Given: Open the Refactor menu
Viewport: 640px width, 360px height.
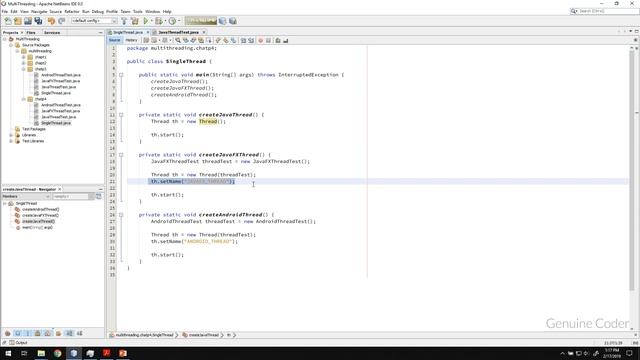Looking at the screenshot, I should tap(72, 11).
